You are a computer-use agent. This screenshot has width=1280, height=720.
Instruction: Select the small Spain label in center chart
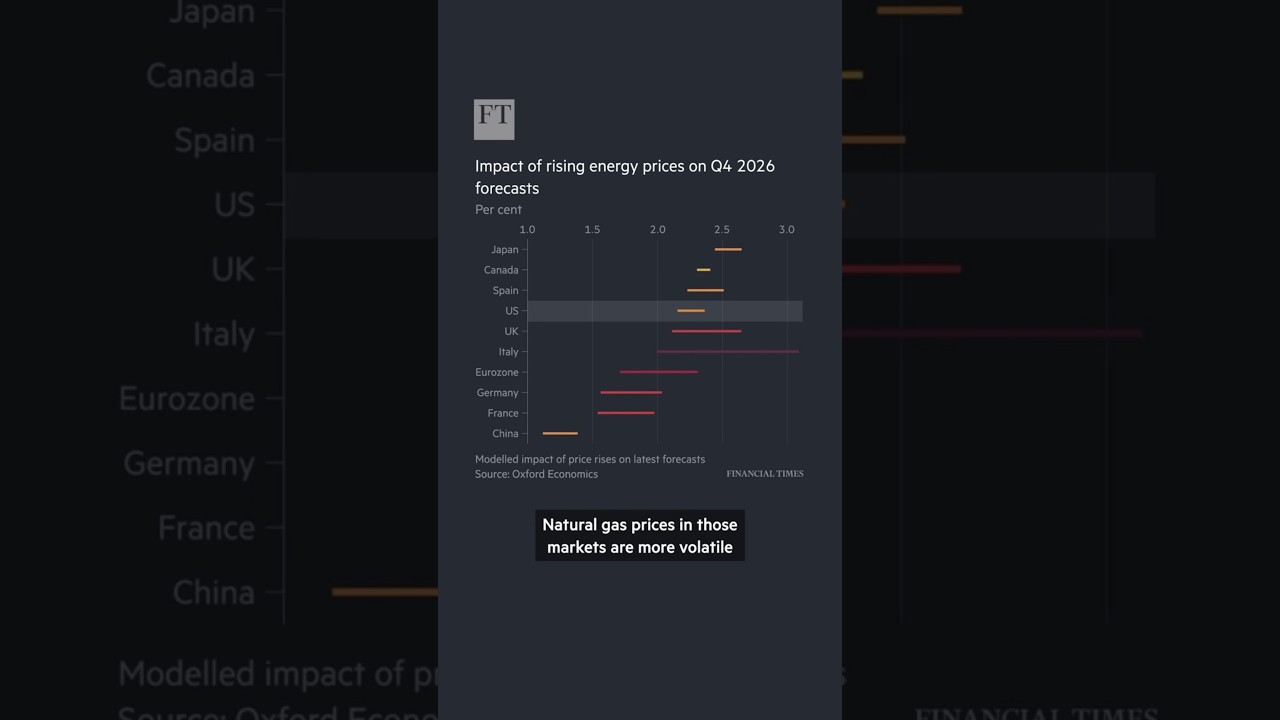pyautogui.click(x=505, y=291)
